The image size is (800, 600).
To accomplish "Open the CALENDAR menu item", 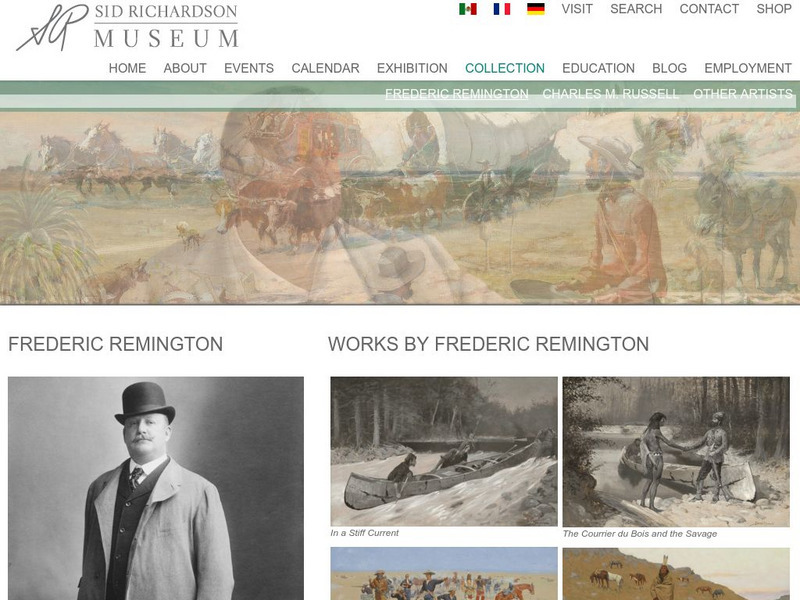I will [326, 68].
